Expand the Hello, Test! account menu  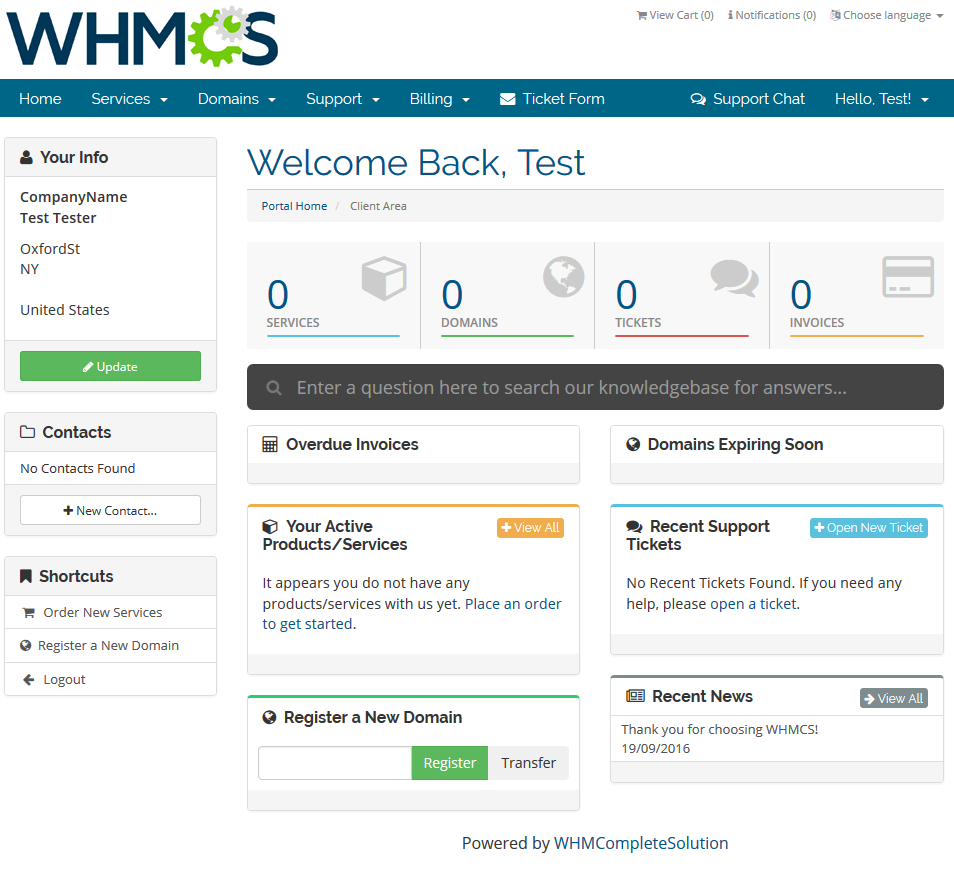pyautogui.click(x=882, y=99)
